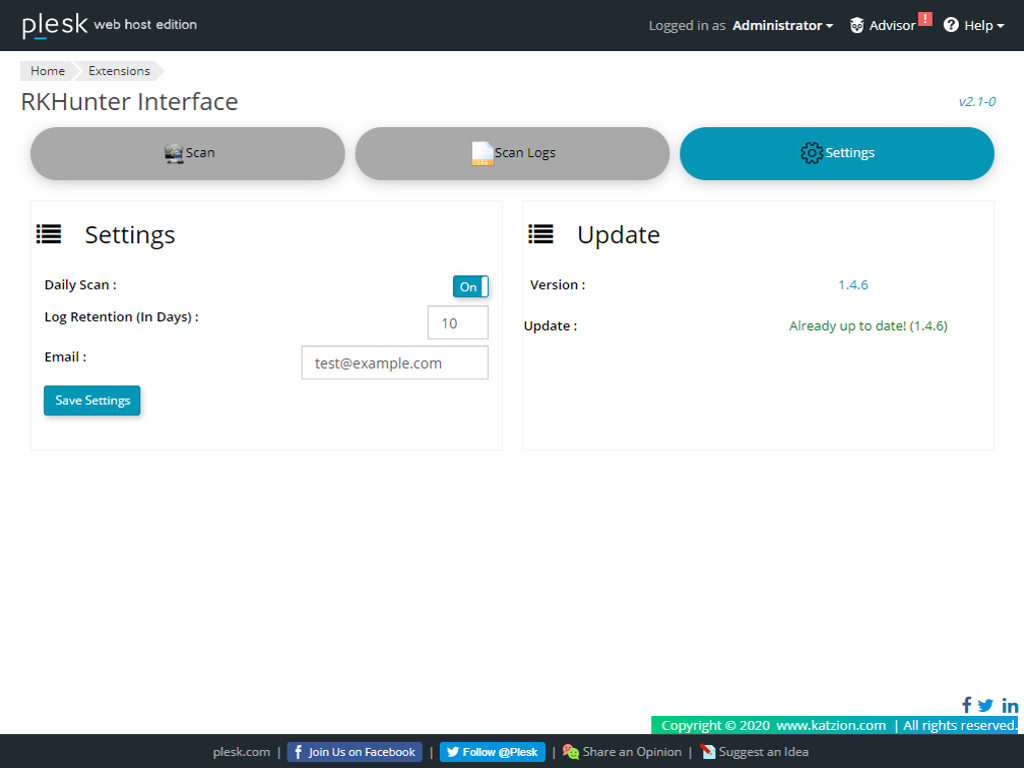The height and width of the screenshot is (768, 1024).
Task: Click the version number 1.4.6
Action: pos(853,285)
